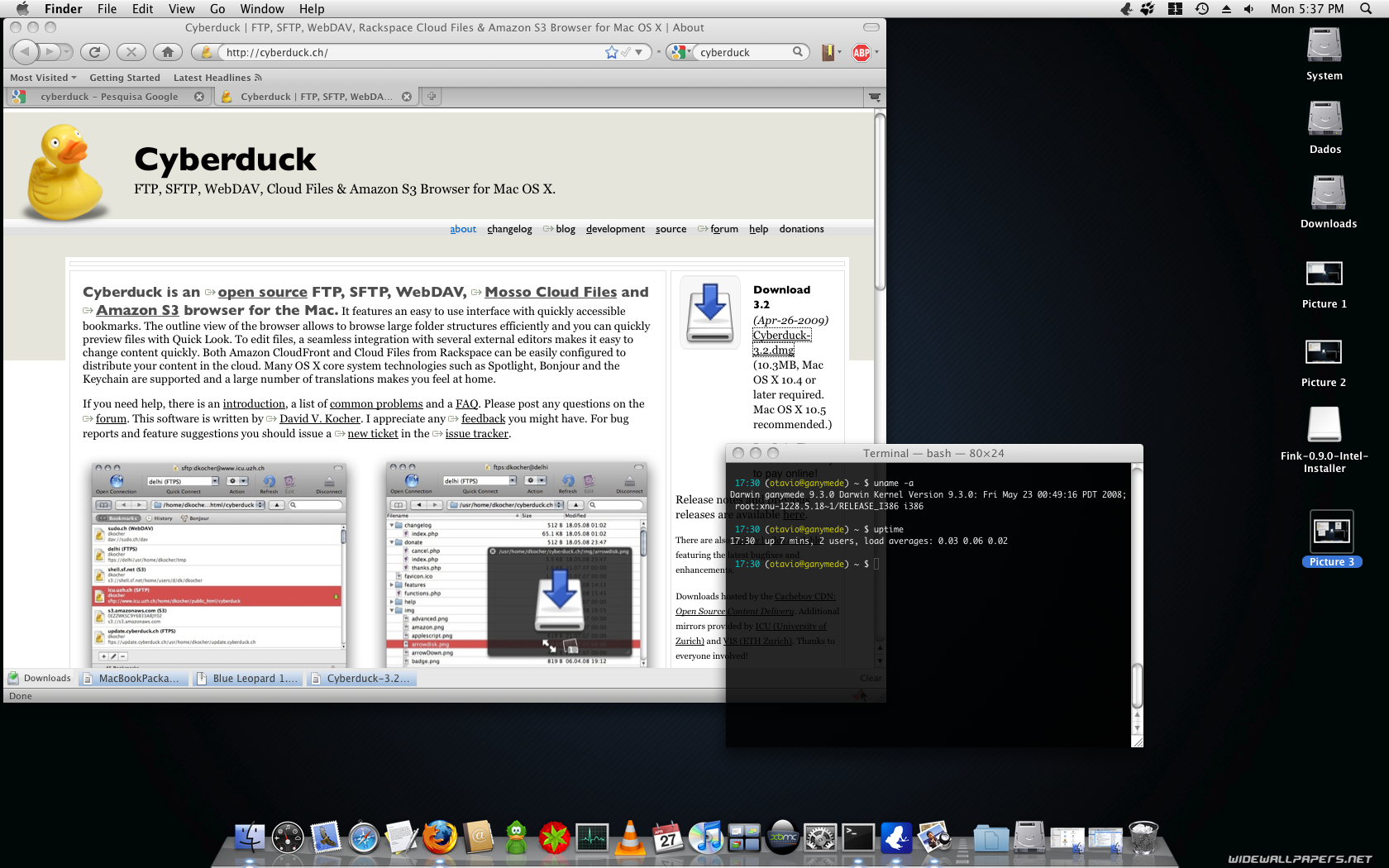This screenshot has width=1389, height=868.
Task: Launch Adium green duck in Dock
Action: pos(517,837)
